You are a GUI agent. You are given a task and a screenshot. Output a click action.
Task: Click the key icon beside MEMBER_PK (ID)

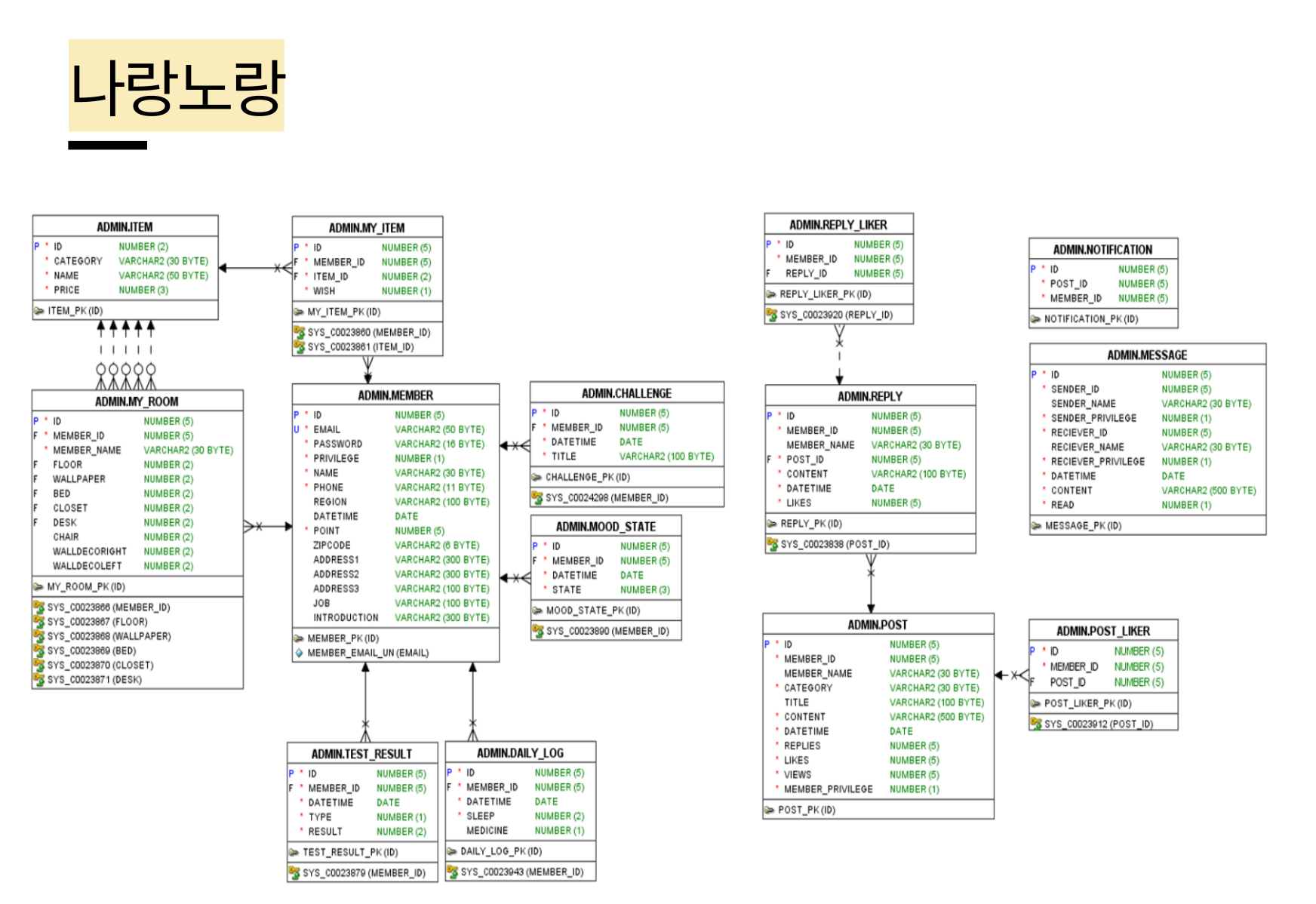(x=299, y=638)
